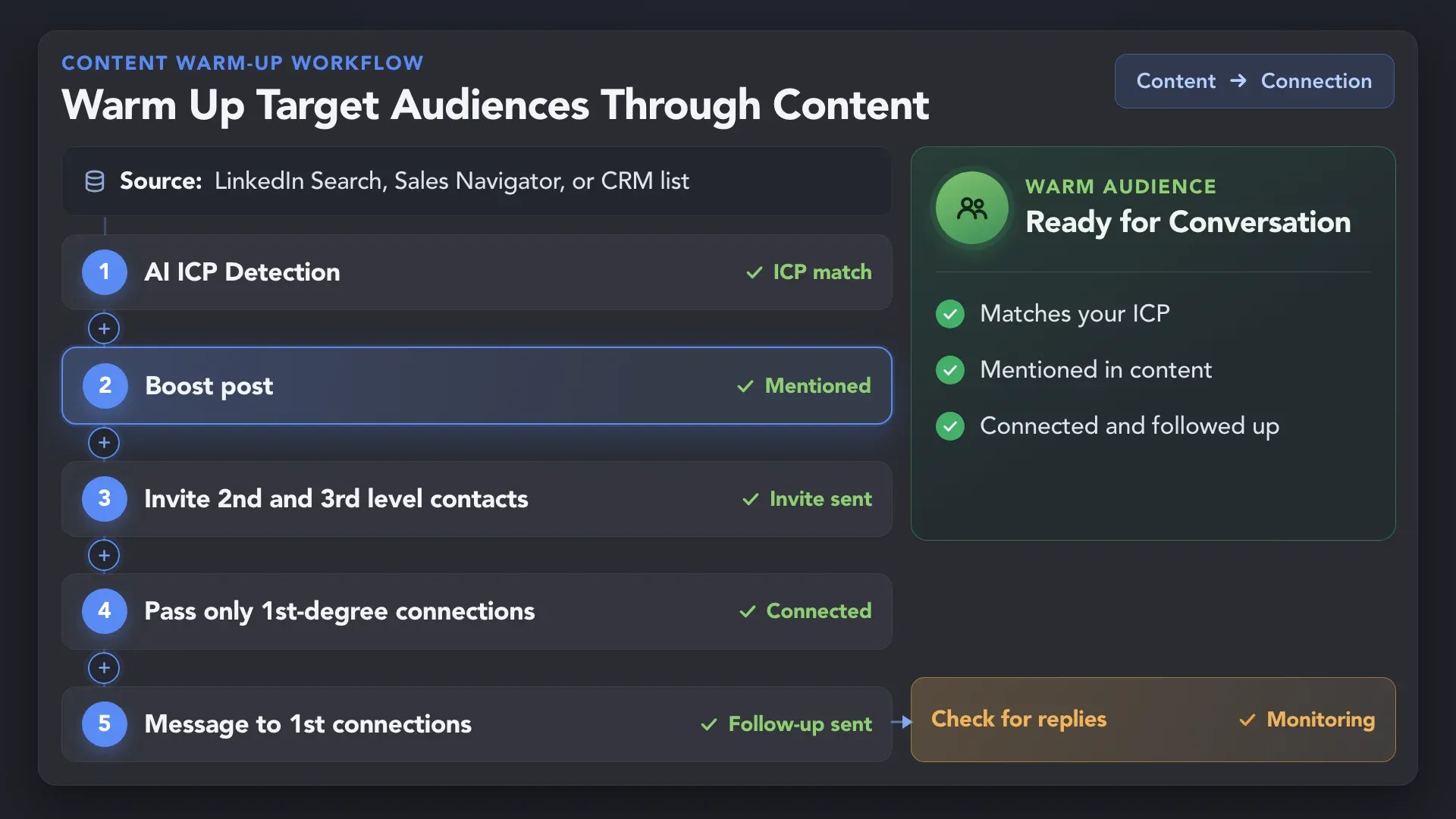Image resolution: width=1456 pixels, height=819 pixels.
Task: Click the step 4 number badge
Action: 105,610
